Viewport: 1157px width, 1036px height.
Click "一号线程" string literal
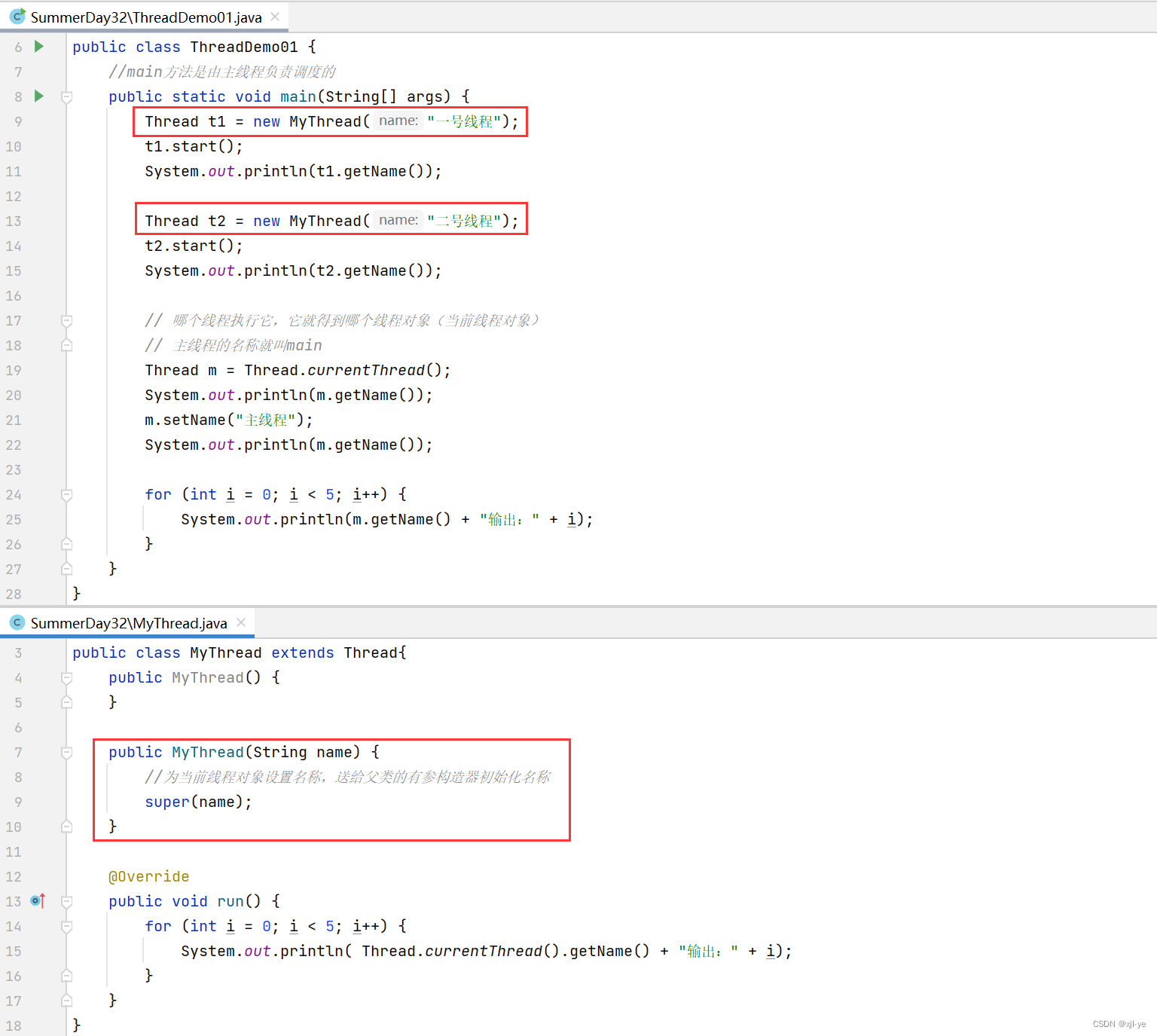tap(464, 121)
